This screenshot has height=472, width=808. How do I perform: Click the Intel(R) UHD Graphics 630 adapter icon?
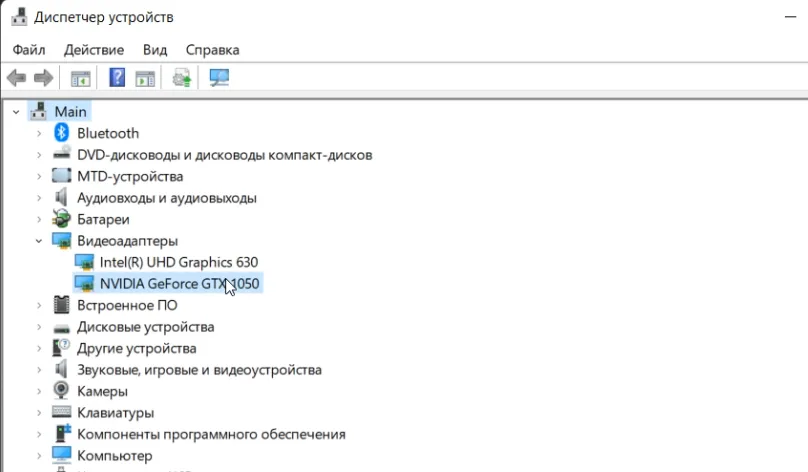pyautogui.click(x=84, y=262)
